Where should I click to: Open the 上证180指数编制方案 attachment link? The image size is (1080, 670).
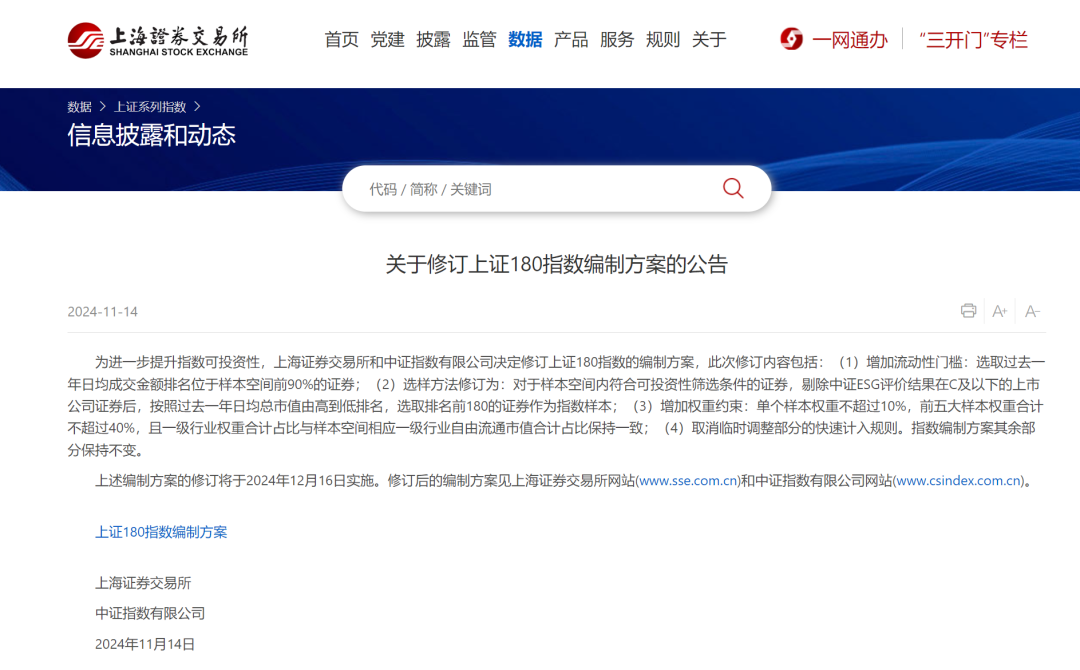tap(161, 532)
